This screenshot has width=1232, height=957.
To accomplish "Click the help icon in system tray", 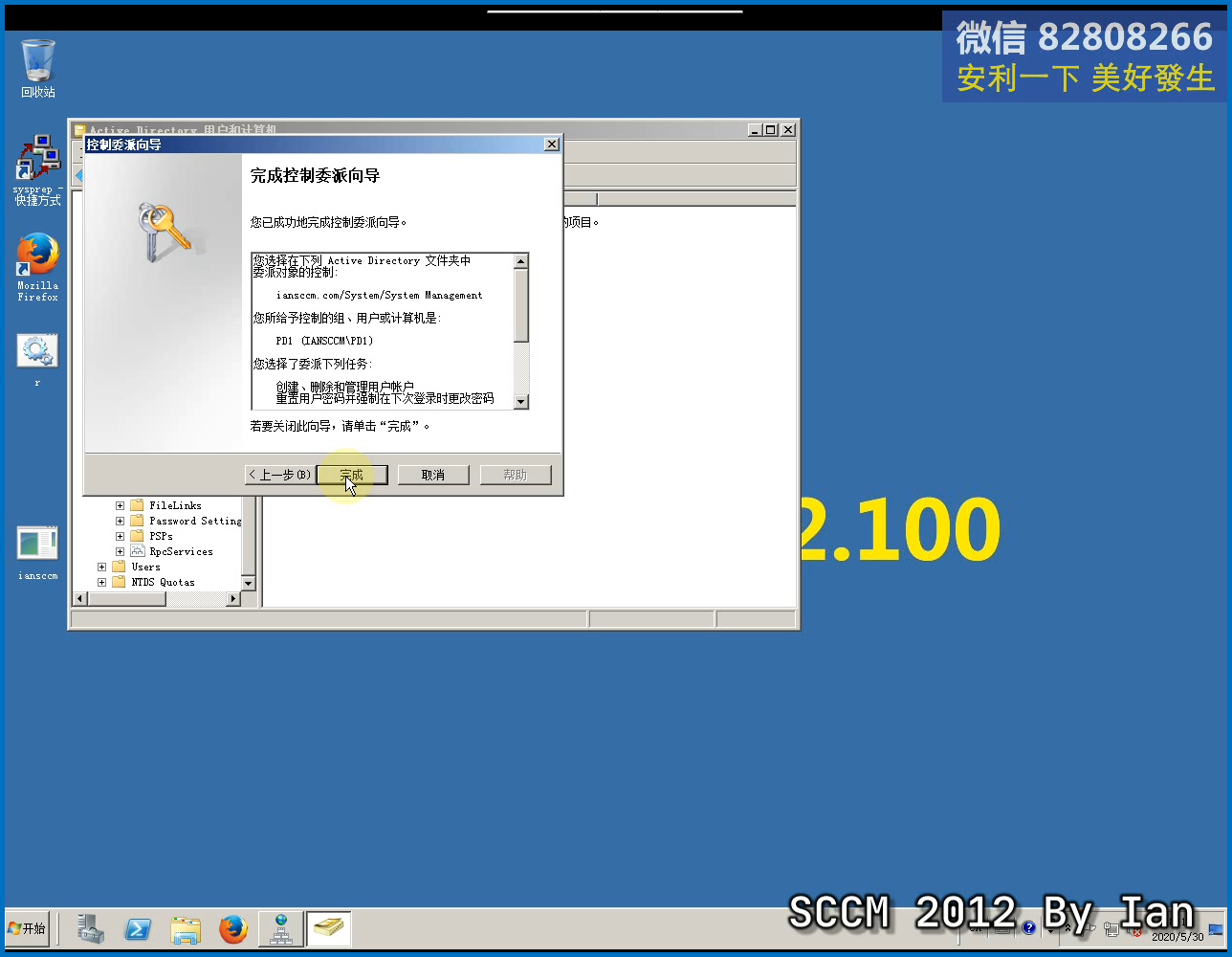I will 1028,928.
